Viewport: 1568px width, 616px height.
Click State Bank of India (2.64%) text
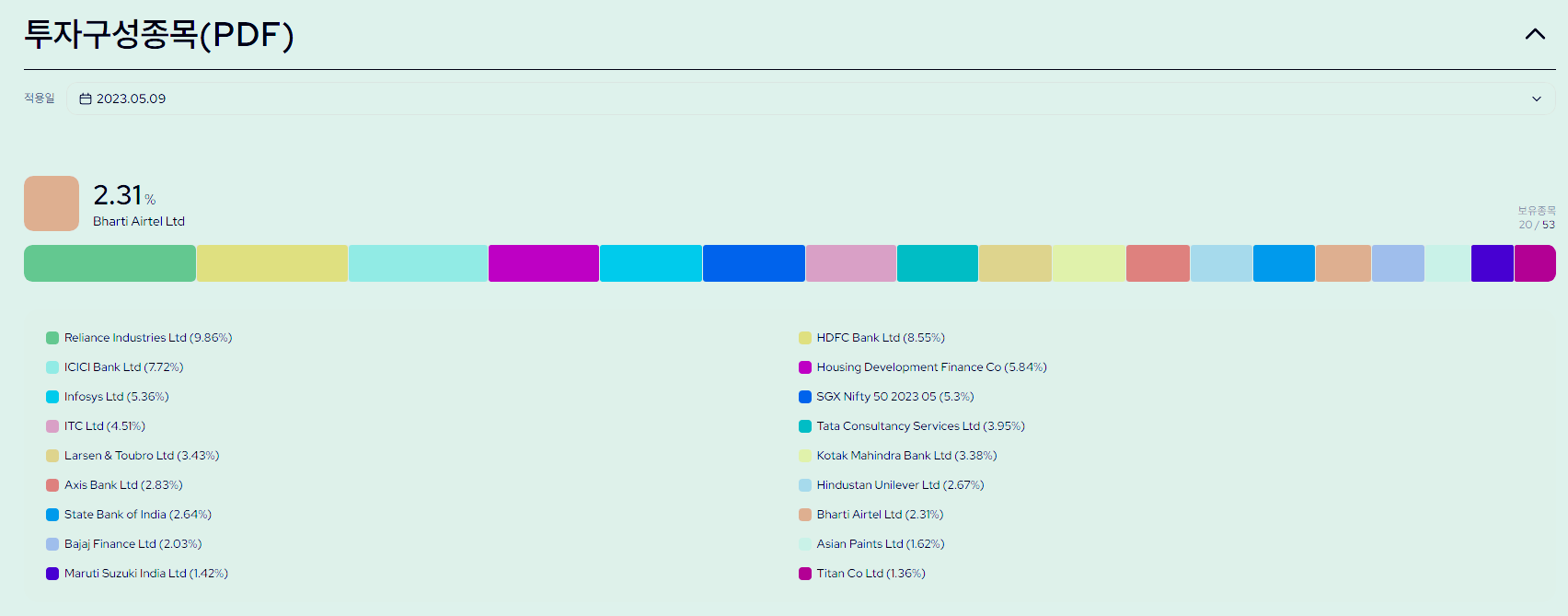(x=138, y=515)
